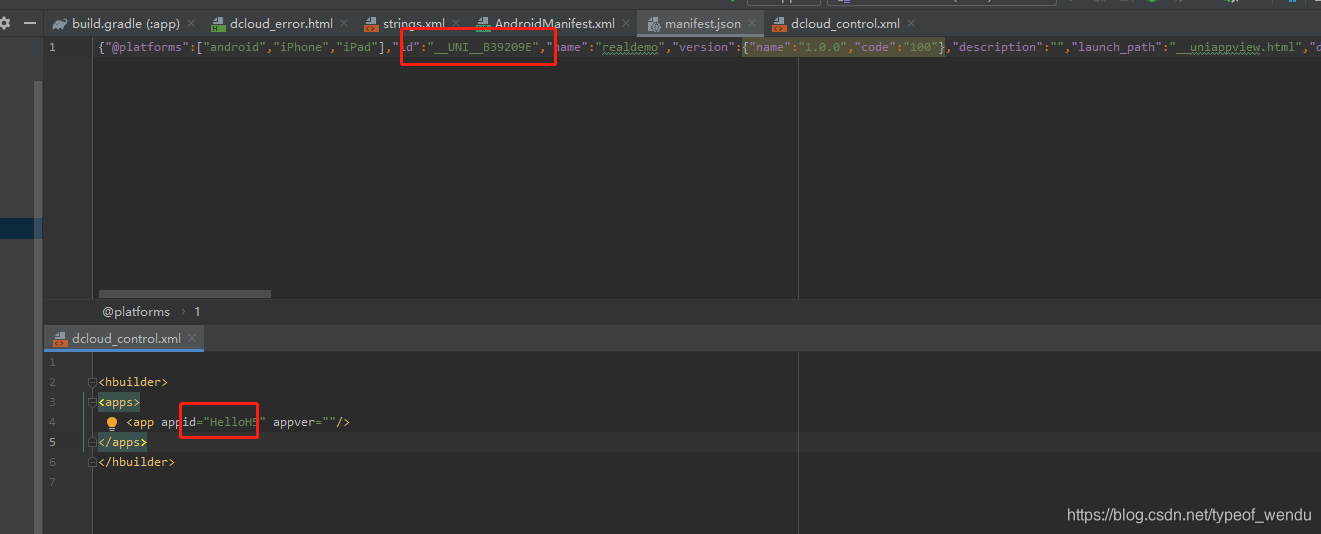
Task: Click the horizontal scrollbar of manifest.json editor
Action: coord(184,294)
